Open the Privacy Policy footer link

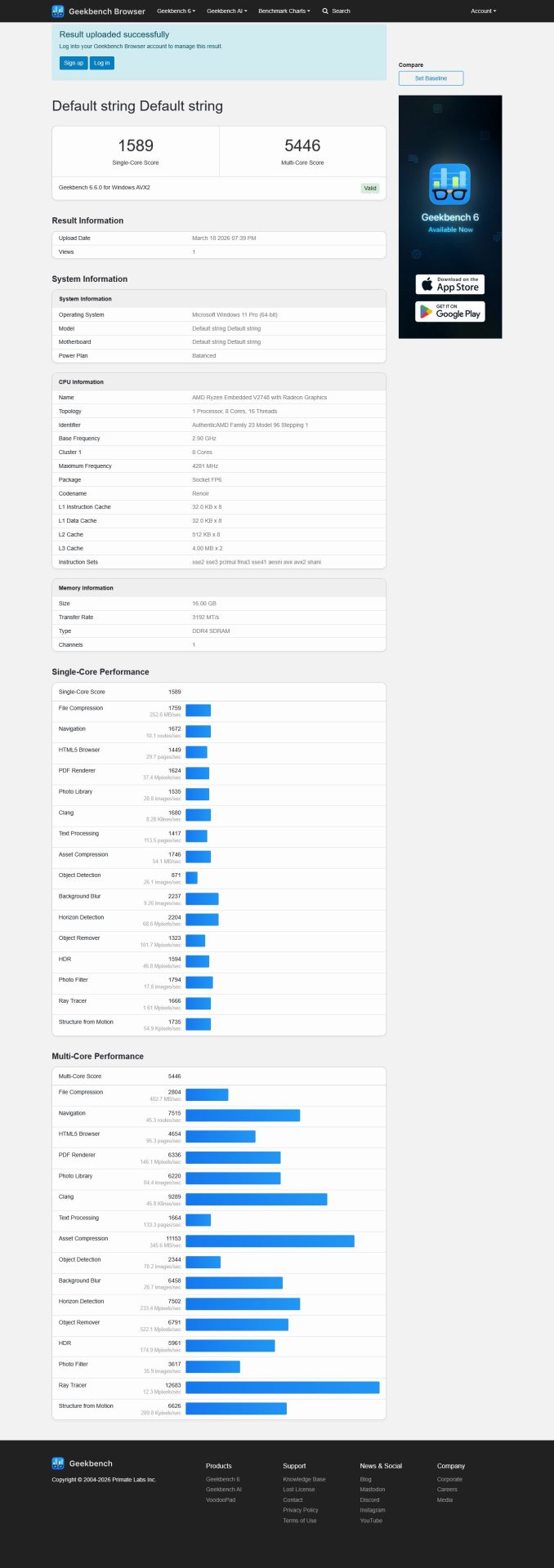tap(300, 1510)
